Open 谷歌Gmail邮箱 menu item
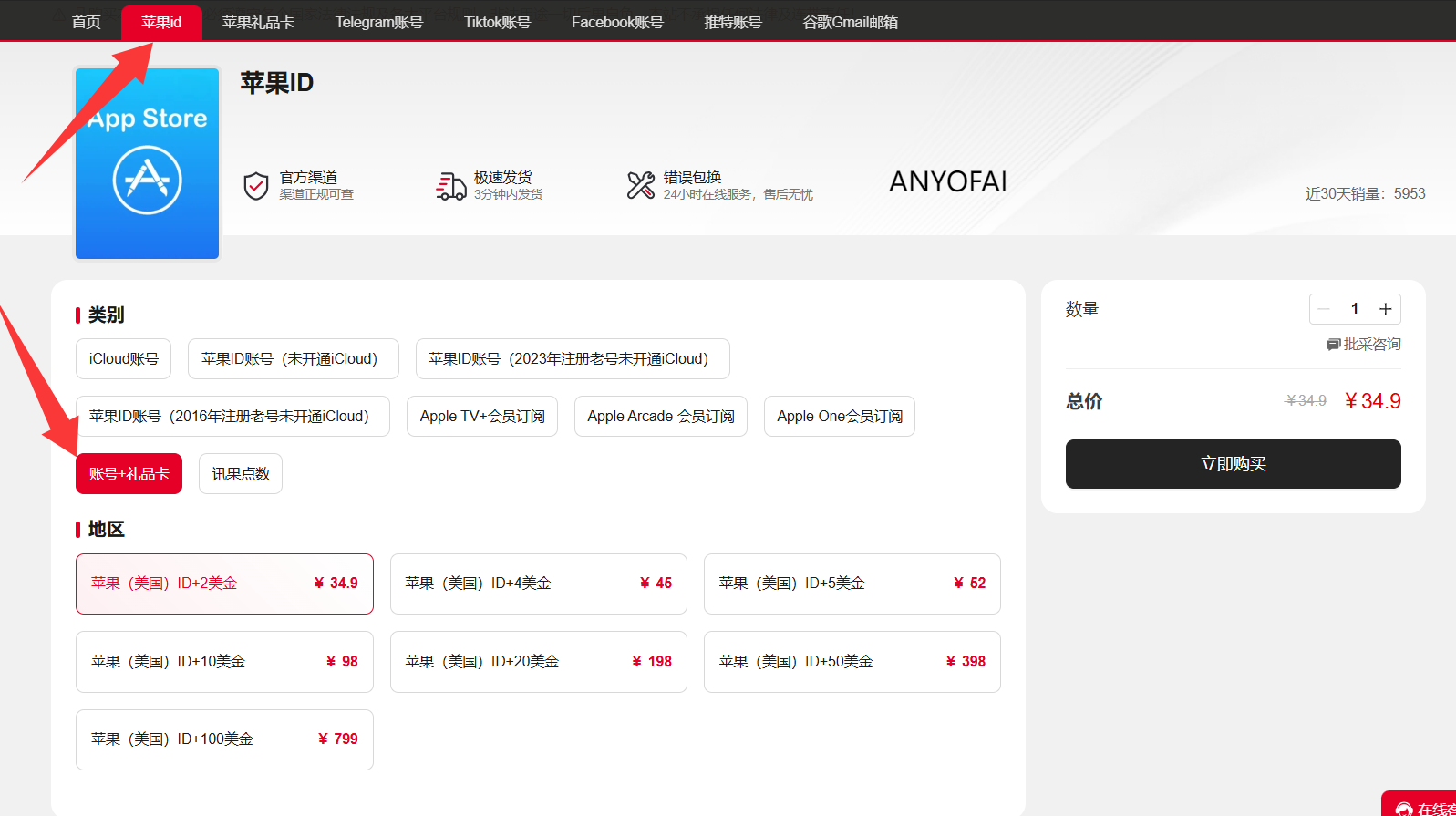Image resolution: width=1456 pixels, height=816 pixels. point(850,22)
